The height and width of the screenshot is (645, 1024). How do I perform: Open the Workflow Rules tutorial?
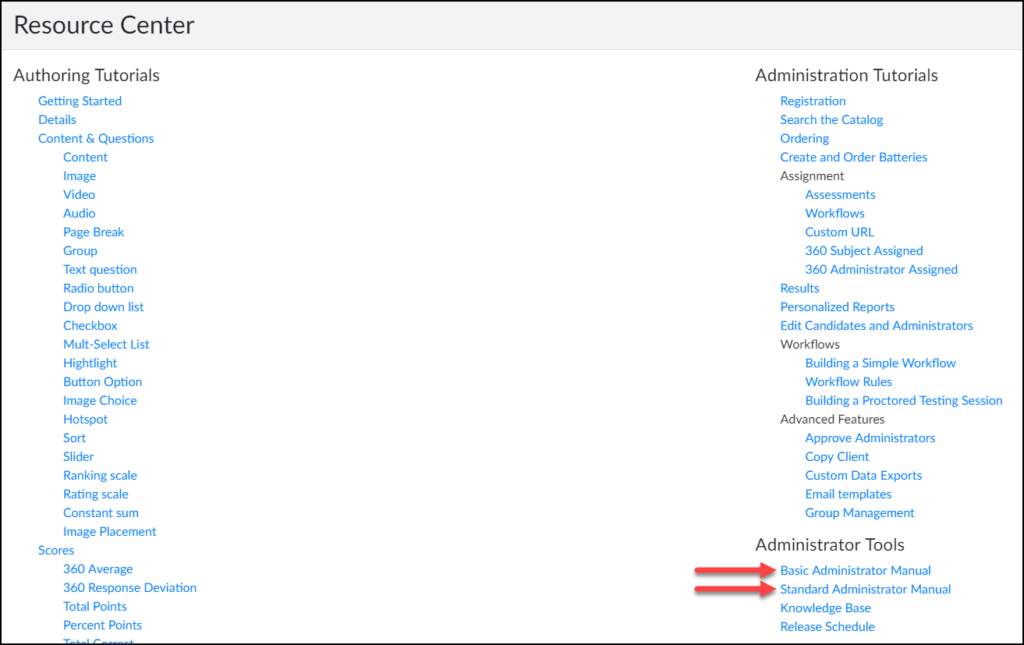click(x=848, y=382)
